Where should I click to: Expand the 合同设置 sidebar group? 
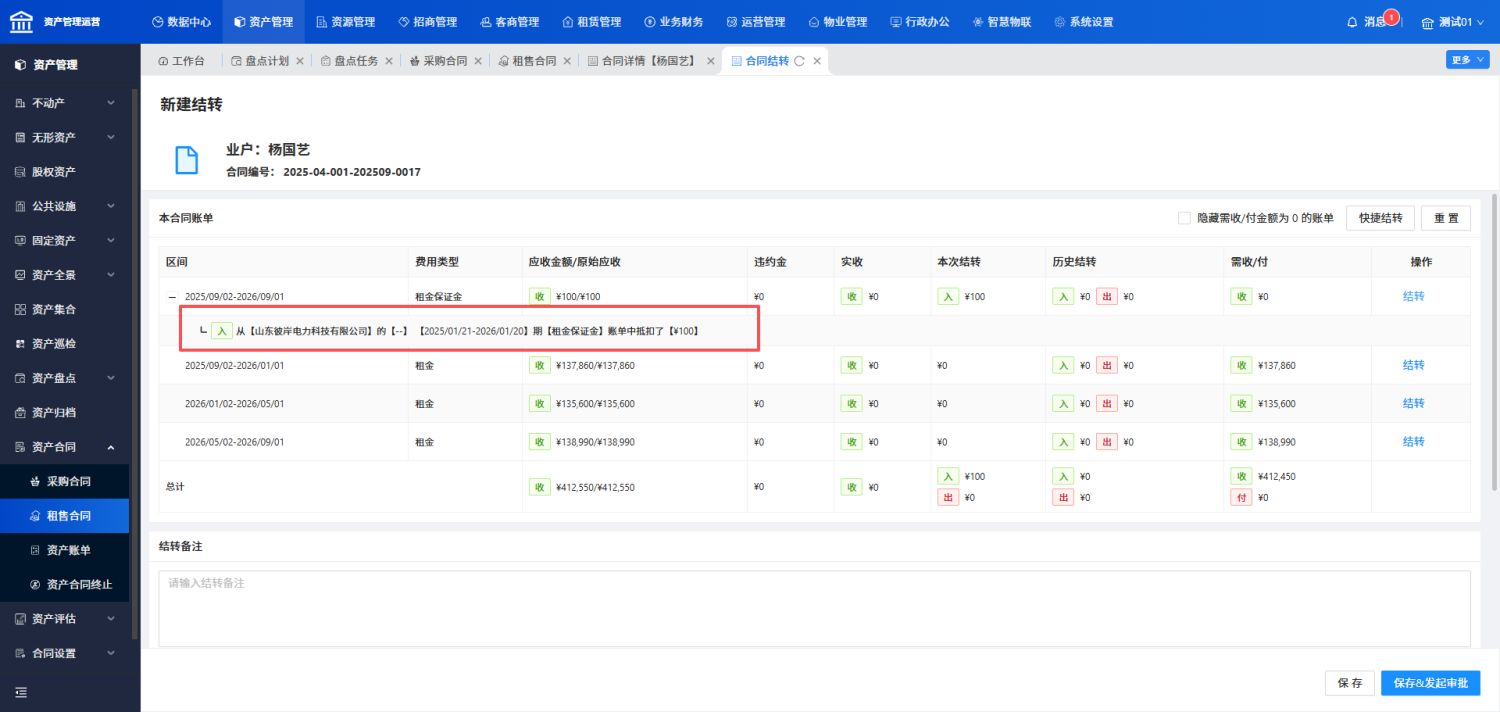65,654
